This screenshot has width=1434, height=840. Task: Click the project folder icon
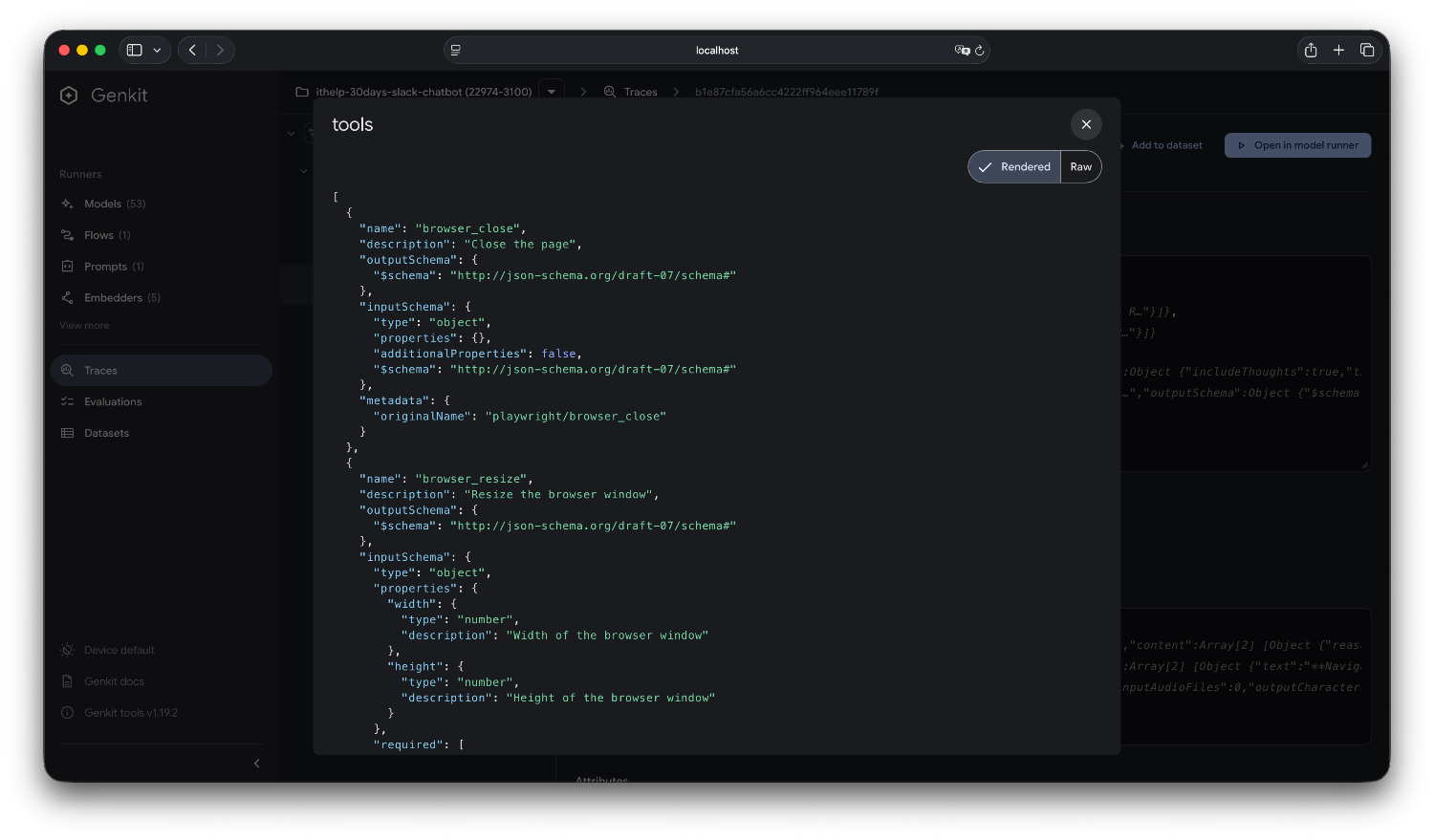pyautogui.click(x=302, y=92)
